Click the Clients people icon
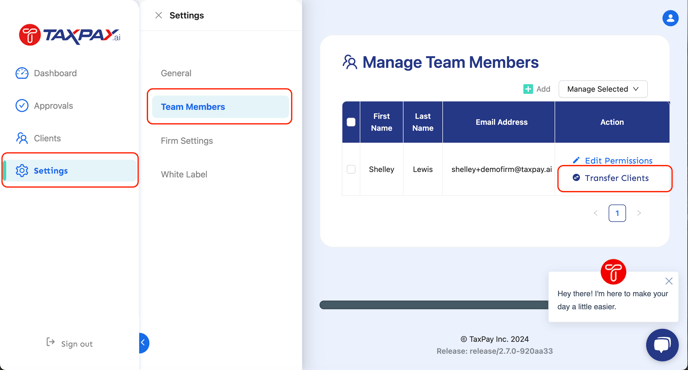Image resolution: width=688 pixels, height=370 pixels. click(22, 138)
